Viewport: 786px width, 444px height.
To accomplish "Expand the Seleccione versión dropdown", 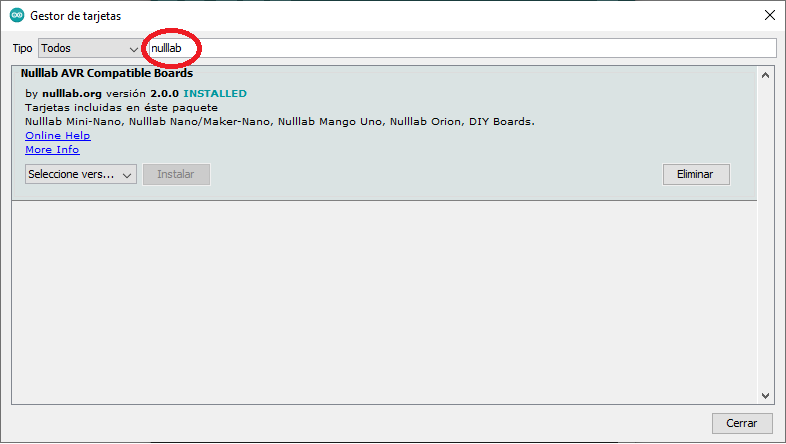I will 81,174.
